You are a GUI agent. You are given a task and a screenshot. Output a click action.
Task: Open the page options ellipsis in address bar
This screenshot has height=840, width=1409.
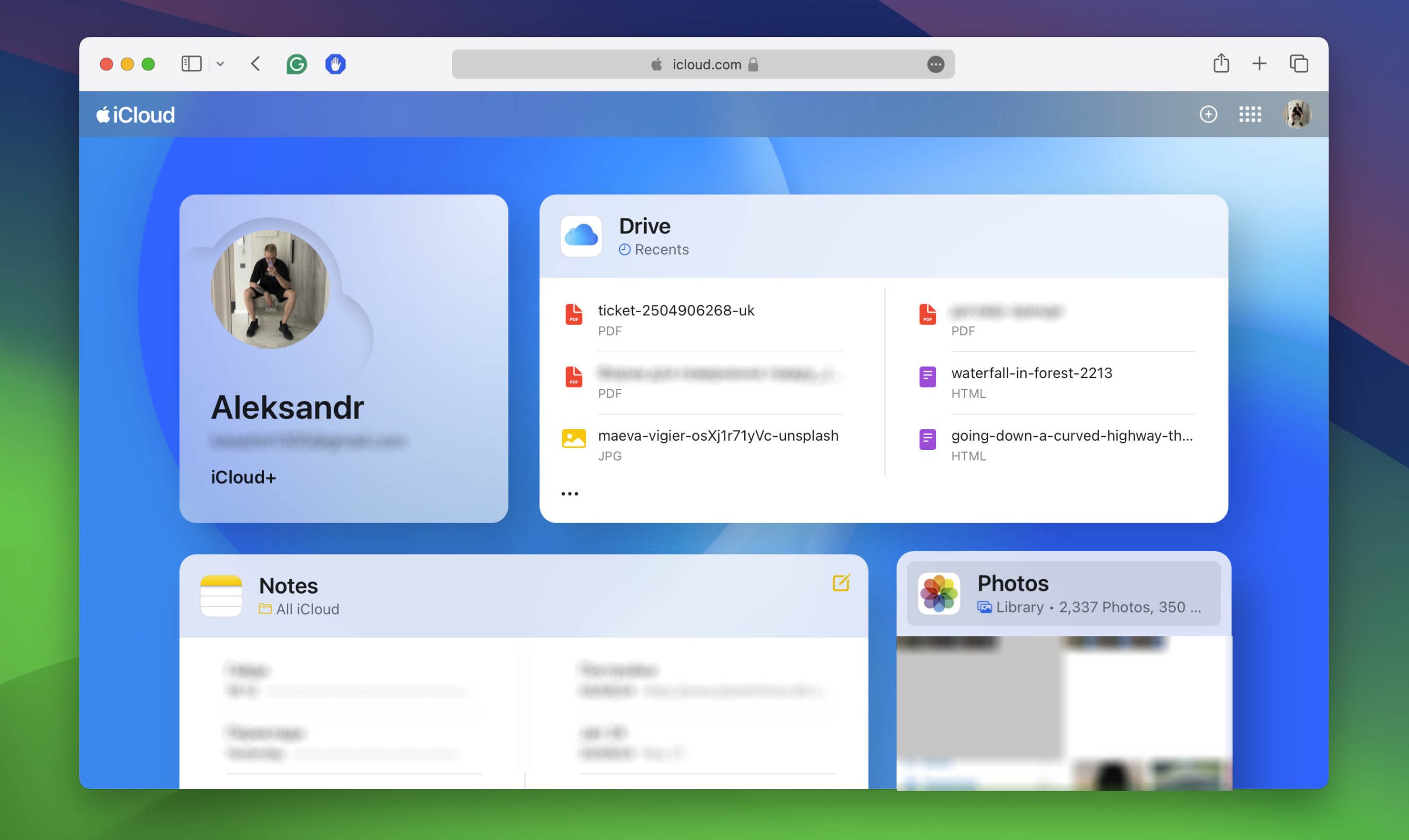pos(936,64)
